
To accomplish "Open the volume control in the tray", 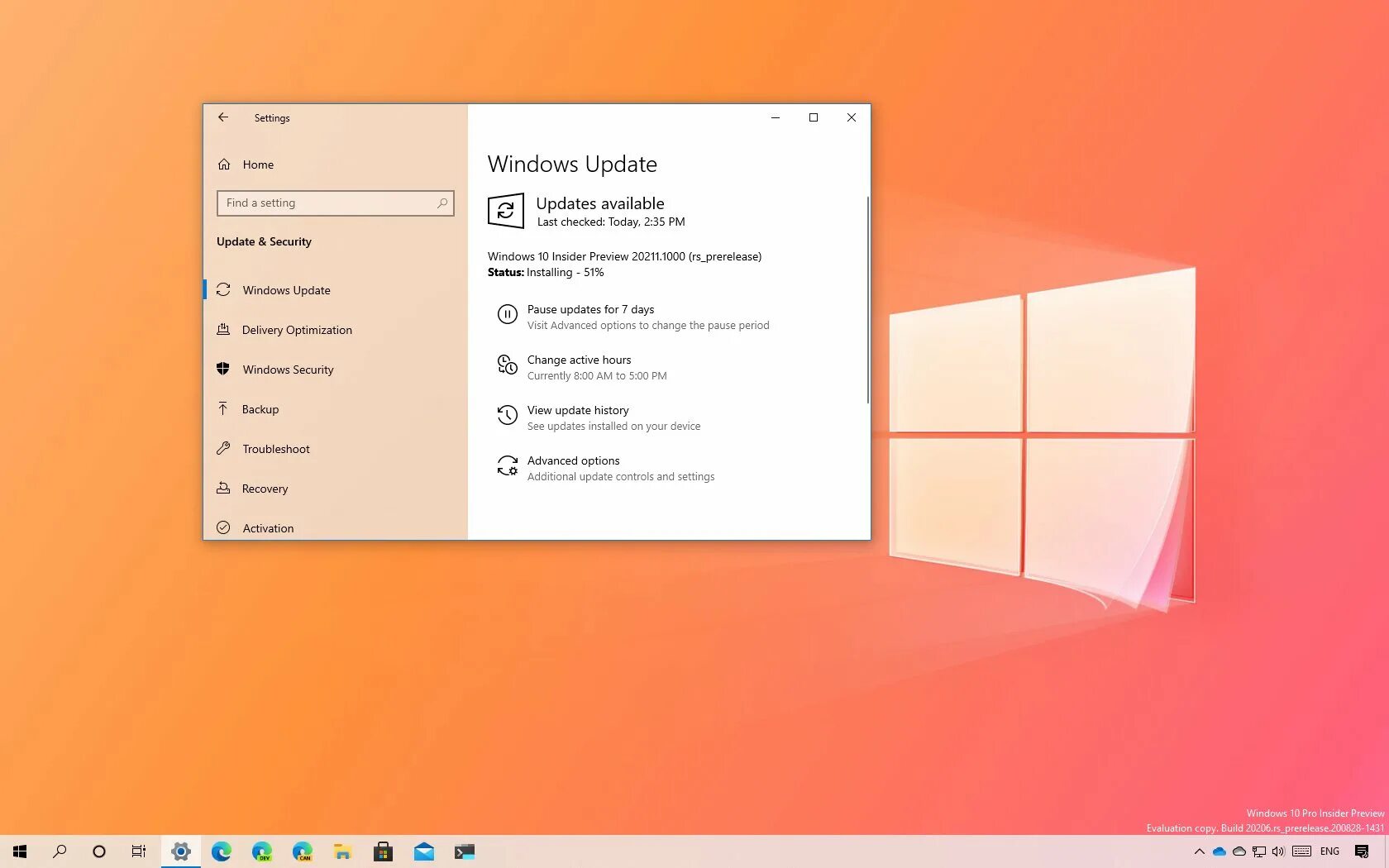I will click(1278, 851).
